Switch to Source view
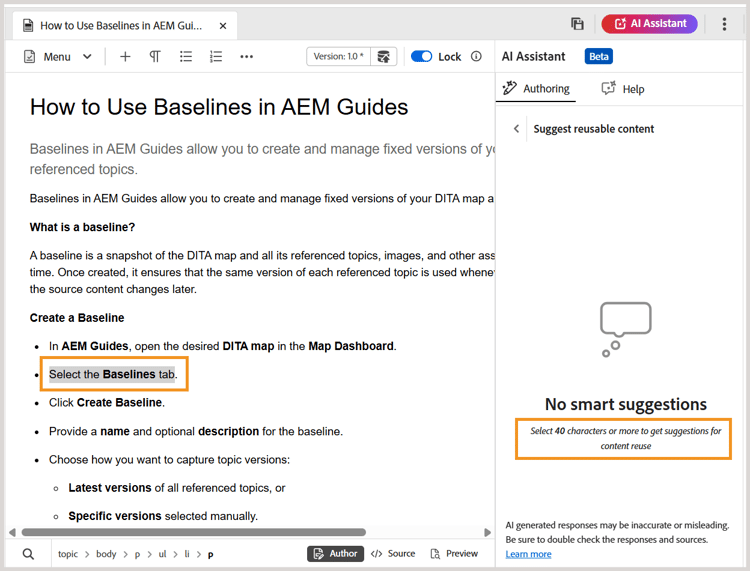This screenshot has width=750, height=571. tap(393, 554)
